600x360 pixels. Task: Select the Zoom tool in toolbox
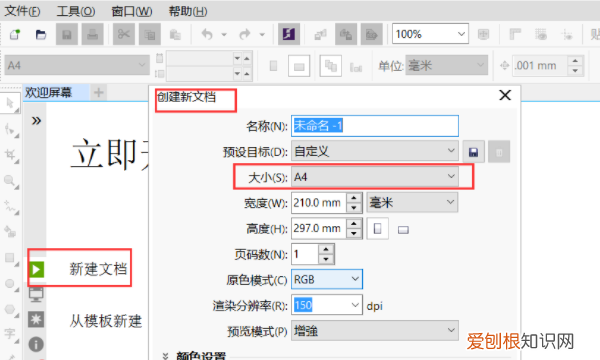click(10, 181)
